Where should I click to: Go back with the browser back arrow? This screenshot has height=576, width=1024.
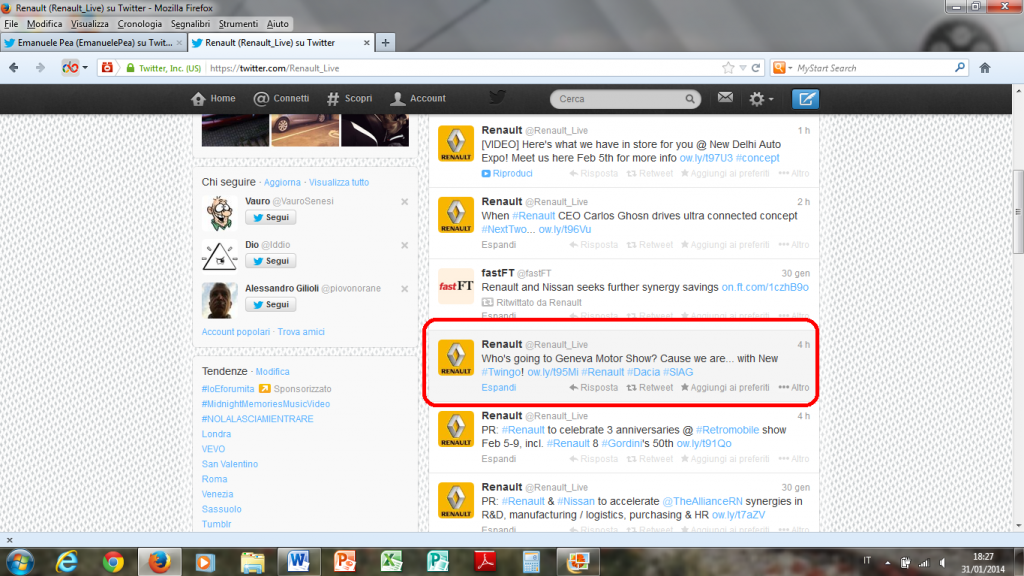(x=14, y=68)
